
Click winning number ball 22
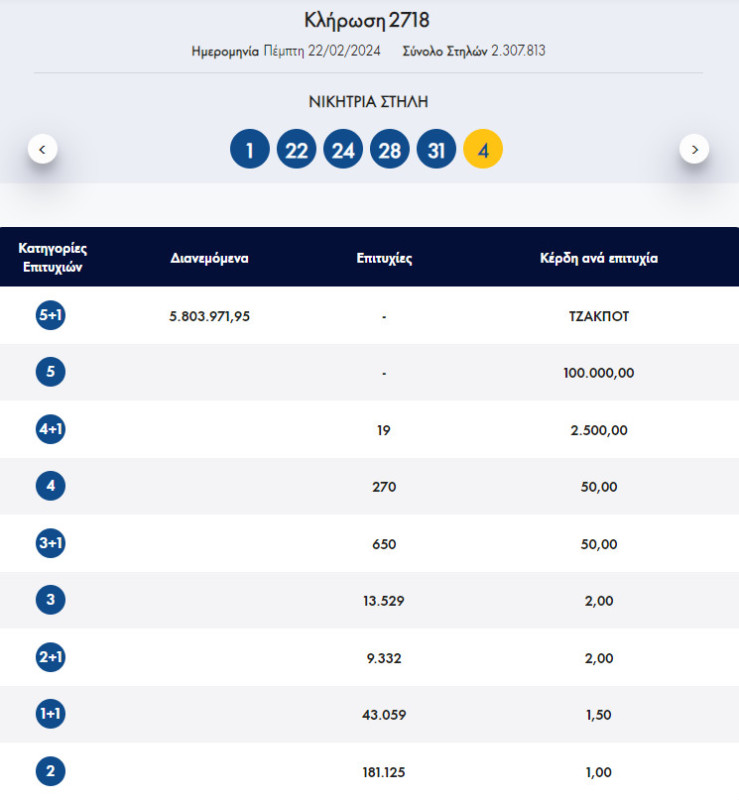(x=296, y=150)
